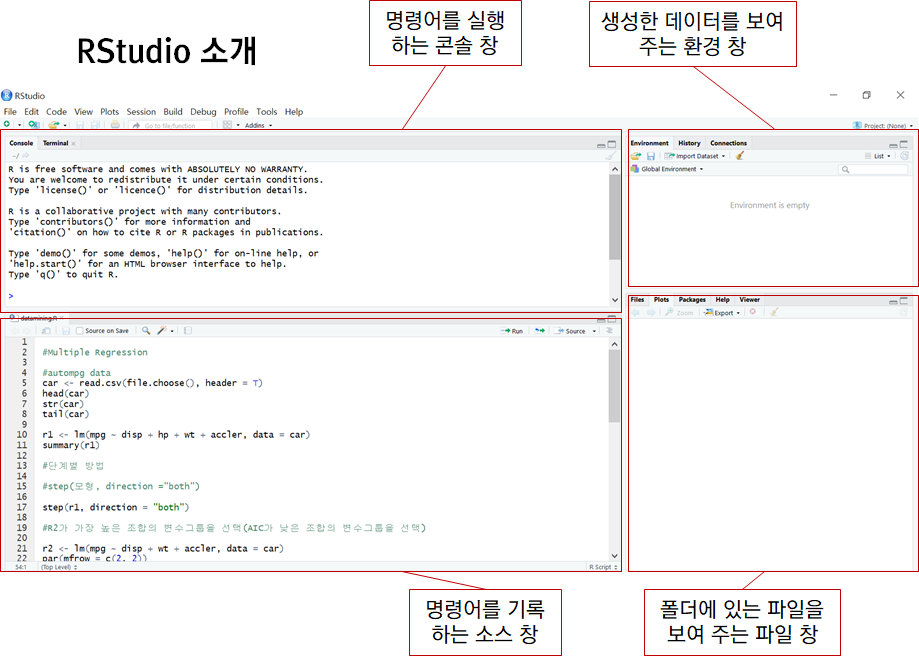919x659 pixels.
Task: Click the Save All icon in main toolbar
Action: pos(96,125)
